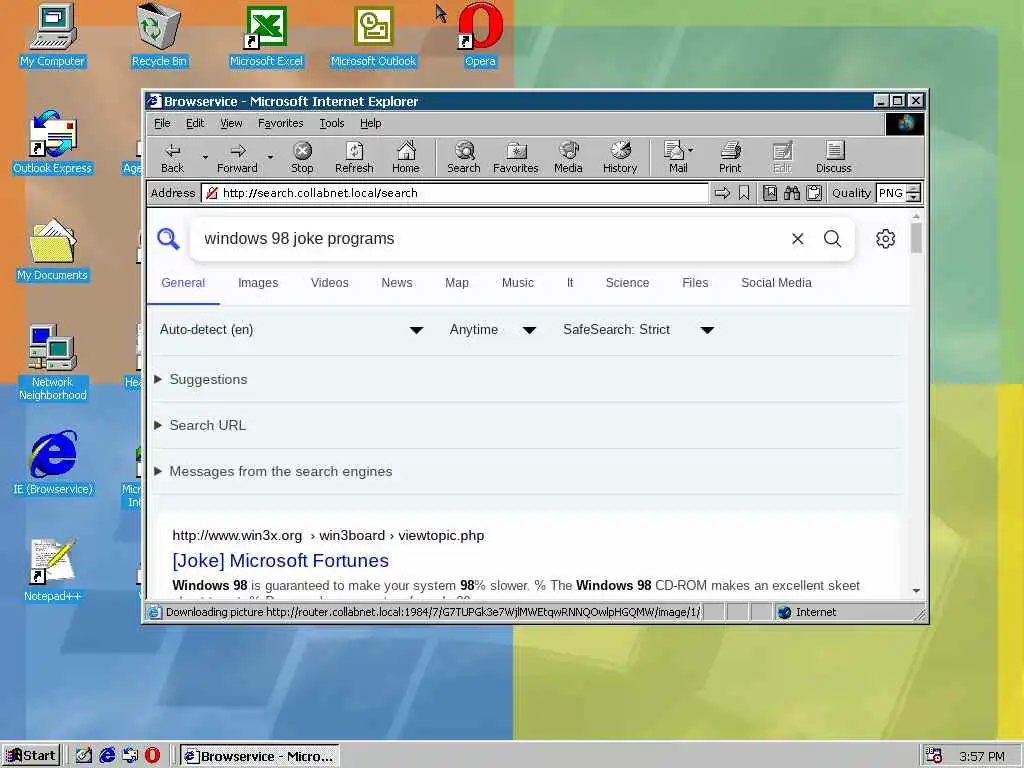Screen dimensions: 1024x768
Task: Click the book with bookmark icon
Action: coord(770,193)
